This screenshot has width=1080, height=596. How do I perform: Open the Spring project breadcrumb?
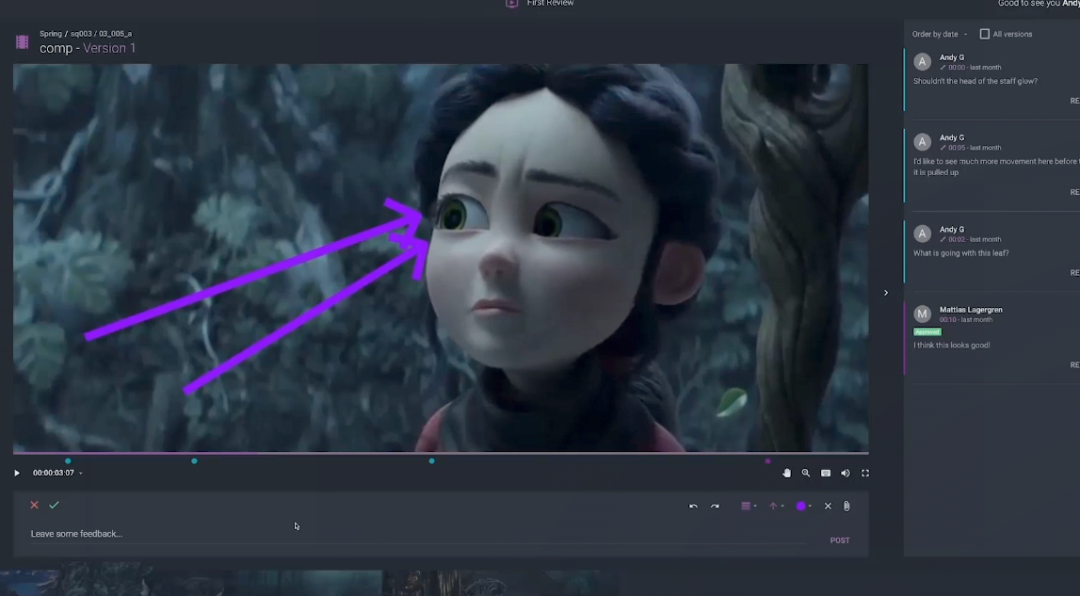click(x=50, y=34)
